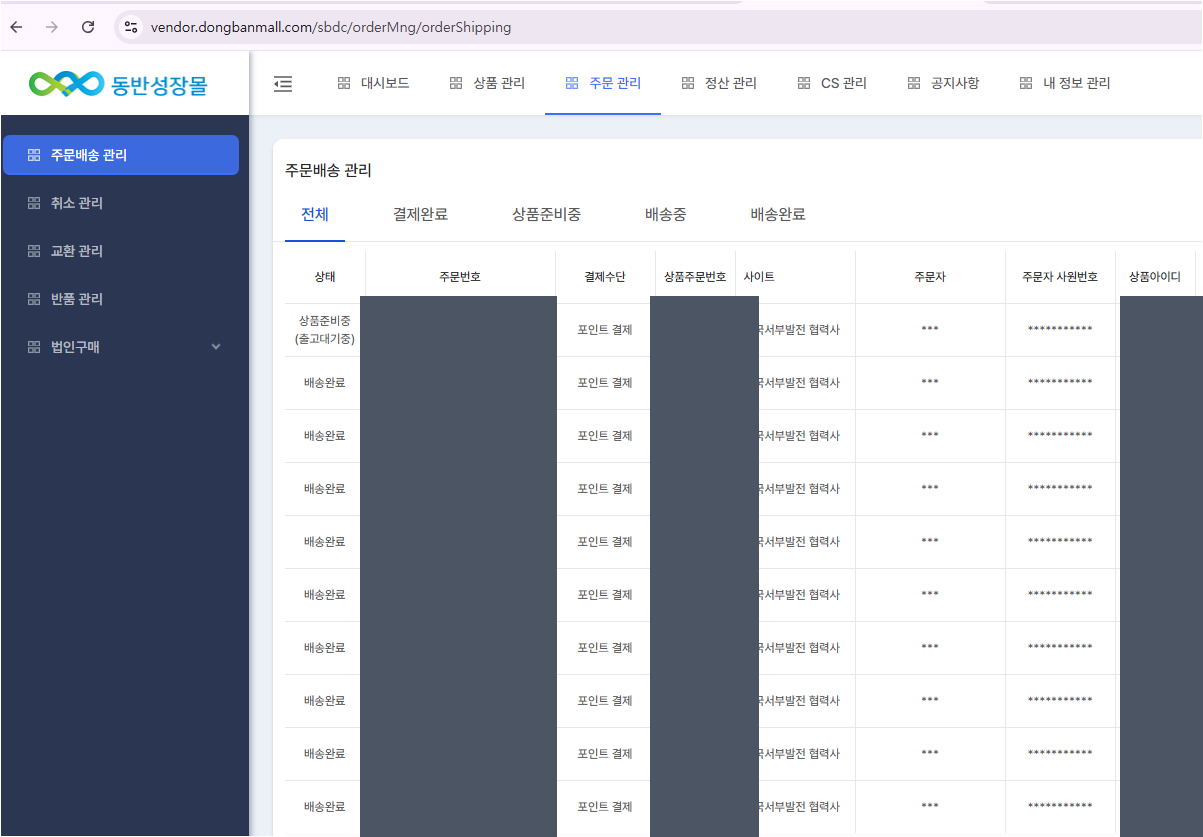Click grid icon beside 교환 관리

click(x=34, y=251)
